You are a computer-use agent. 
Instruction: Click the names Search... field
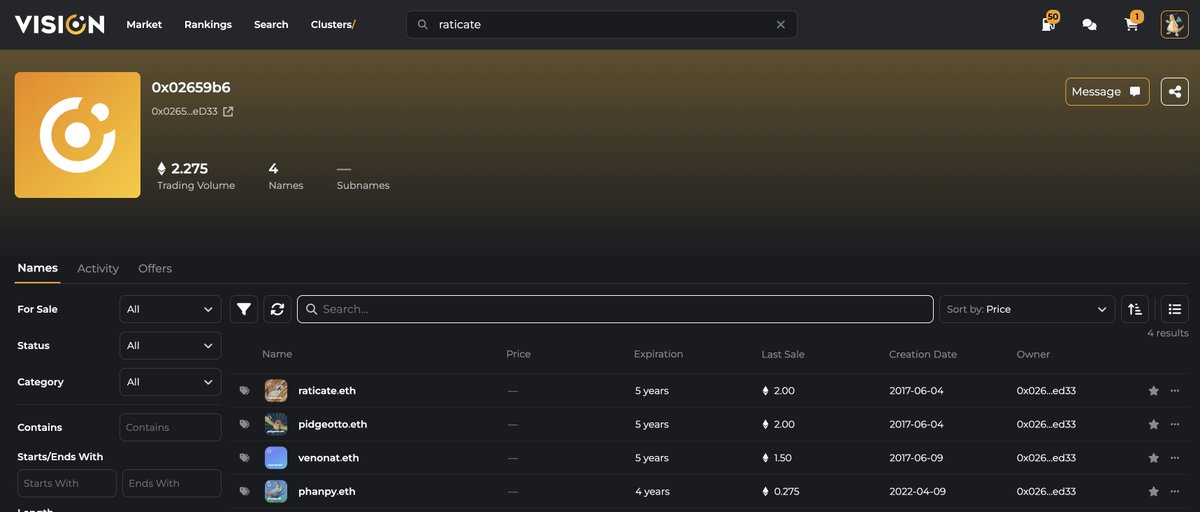coord(615,309)
